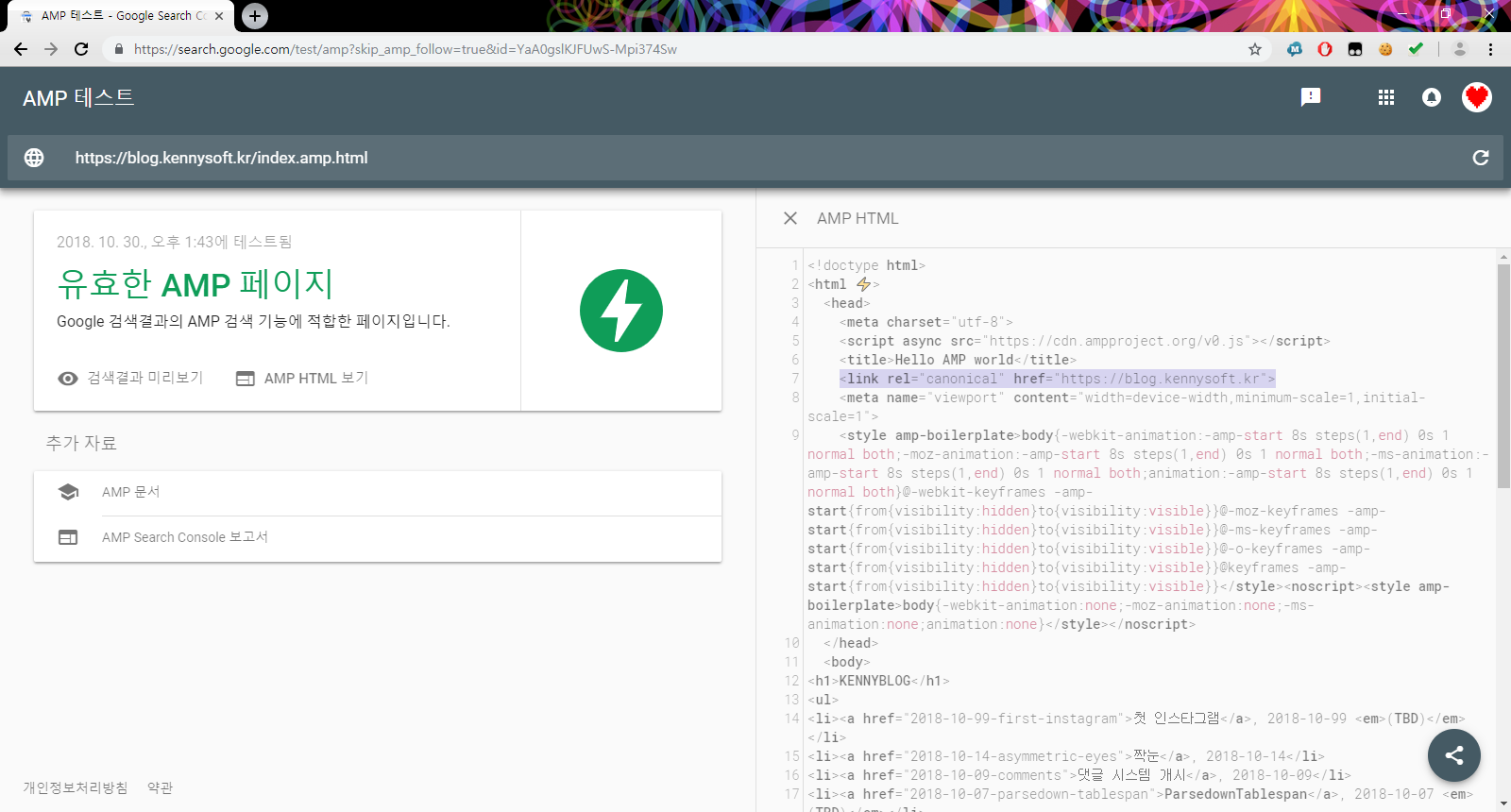Open the notifications bell icon

tap(1432, 97)
